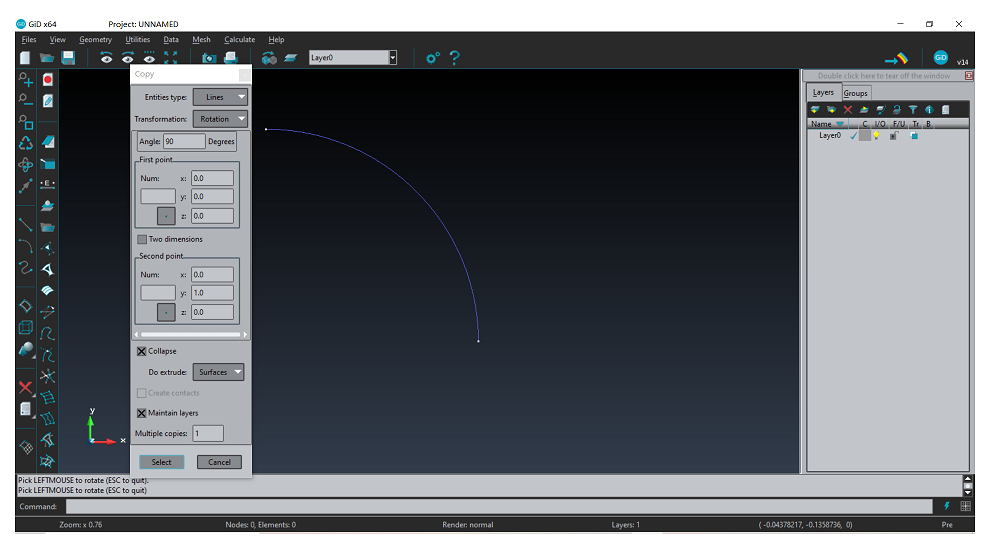
Task: Click the info icon in Layers panel
Action: [x=929, y=110]
